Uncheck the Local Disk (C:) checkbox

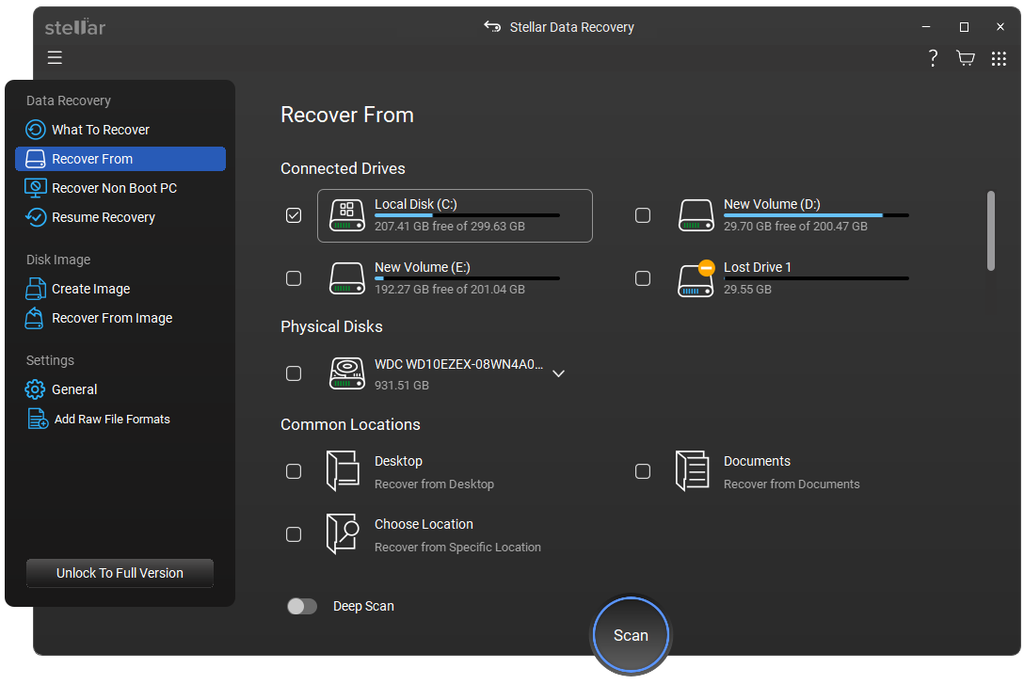pos(294,215)
